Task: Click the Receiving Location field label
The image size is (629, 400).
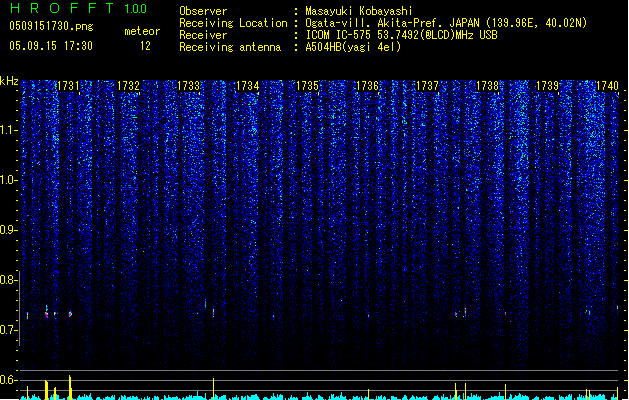Action: pyautogui.click(x=233, y=23)
